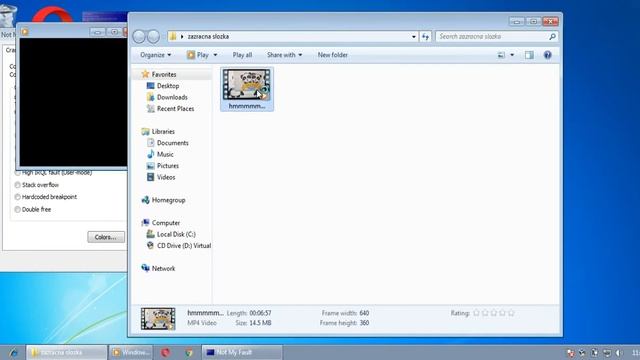Rate the video one star
Screen dimensions: 640x360
(x=476, y=313)
